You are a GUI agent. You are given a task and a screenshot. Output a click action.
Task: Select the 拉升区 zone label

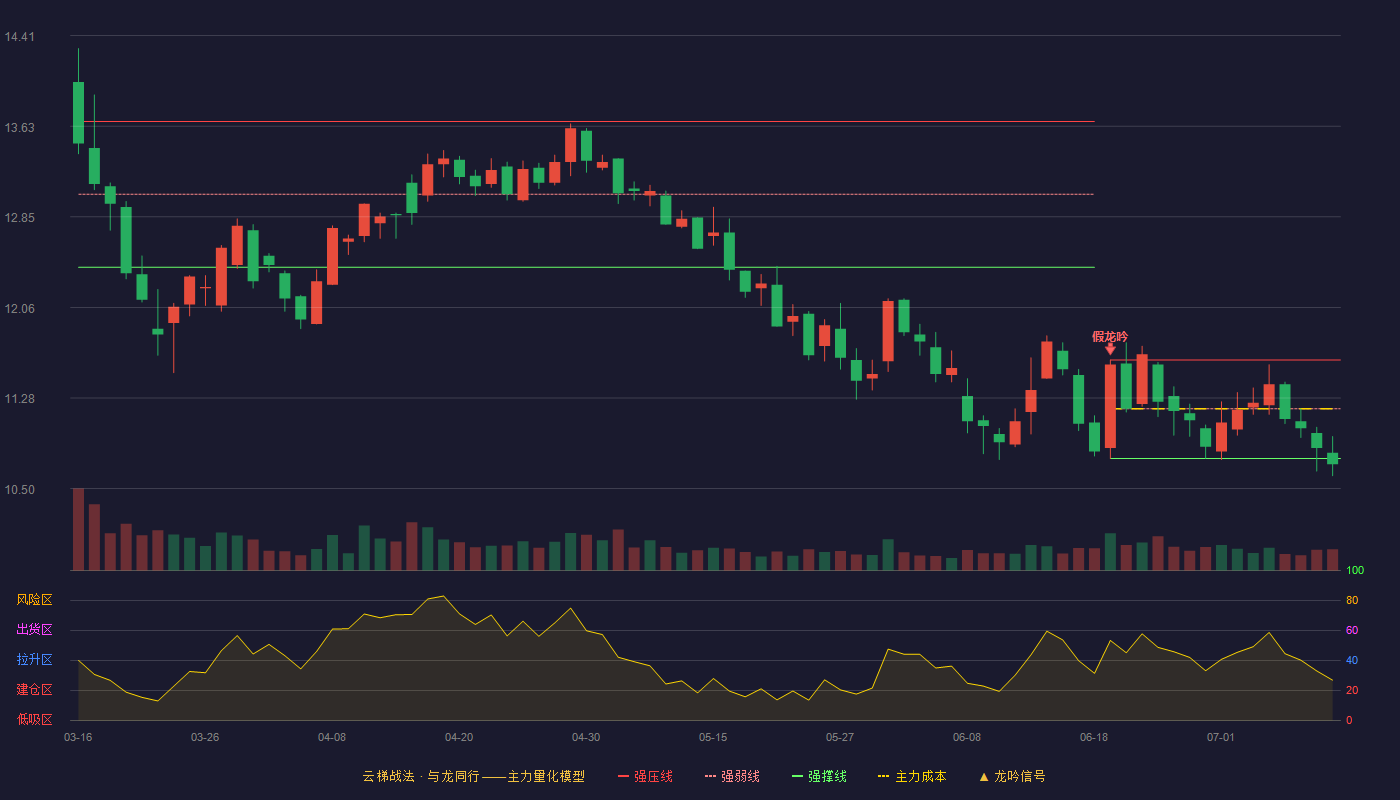coord(34,660)
